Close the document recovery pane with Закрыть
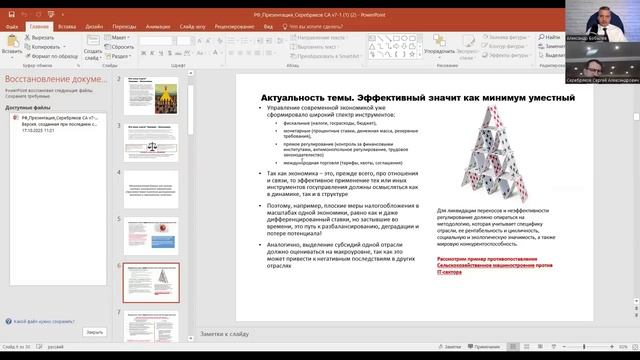Image resolution: width=640 pixels, height=360 pixels. coord(94,332)
